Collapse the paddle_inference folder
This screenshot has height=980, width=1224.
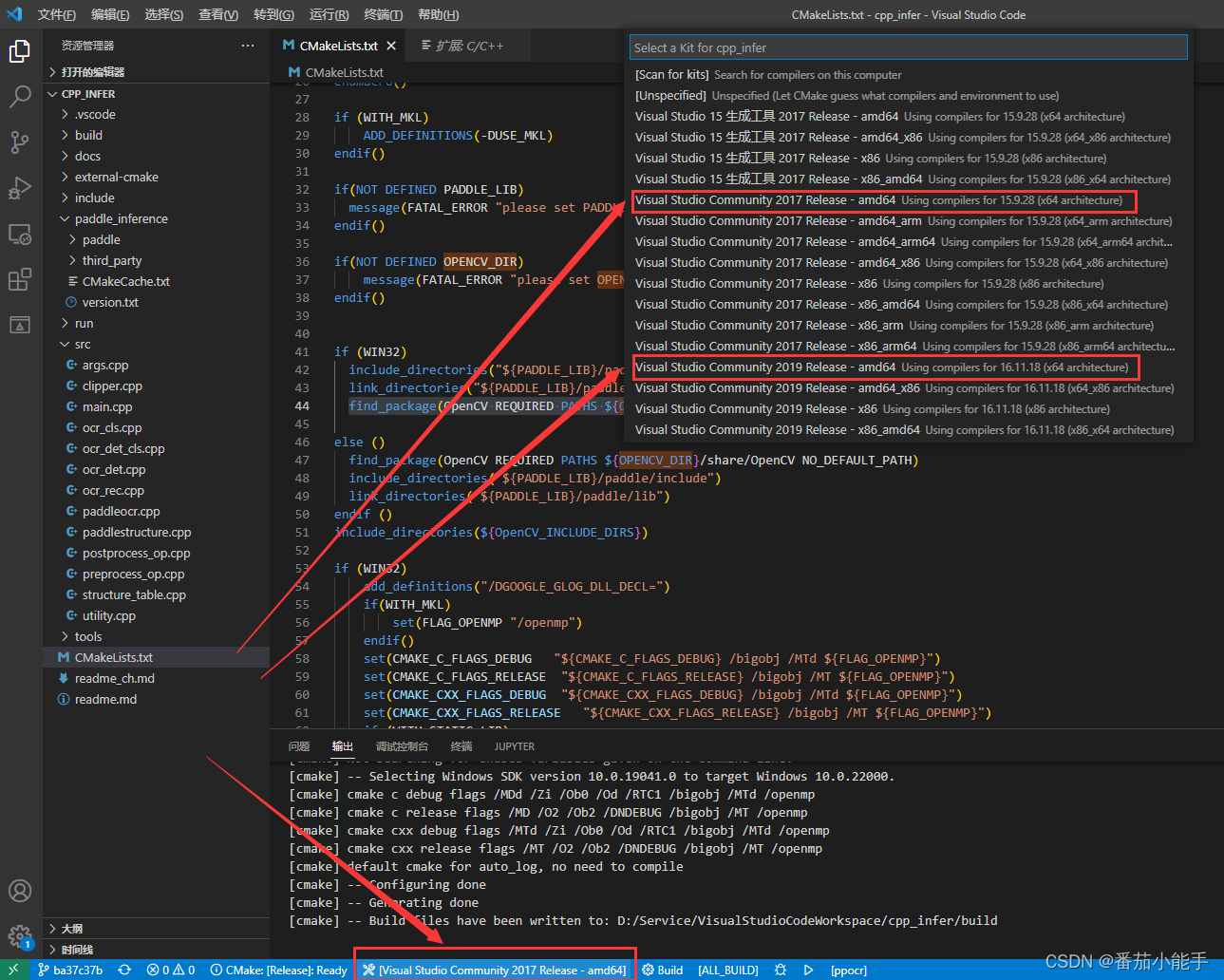(x=157, y=218)
